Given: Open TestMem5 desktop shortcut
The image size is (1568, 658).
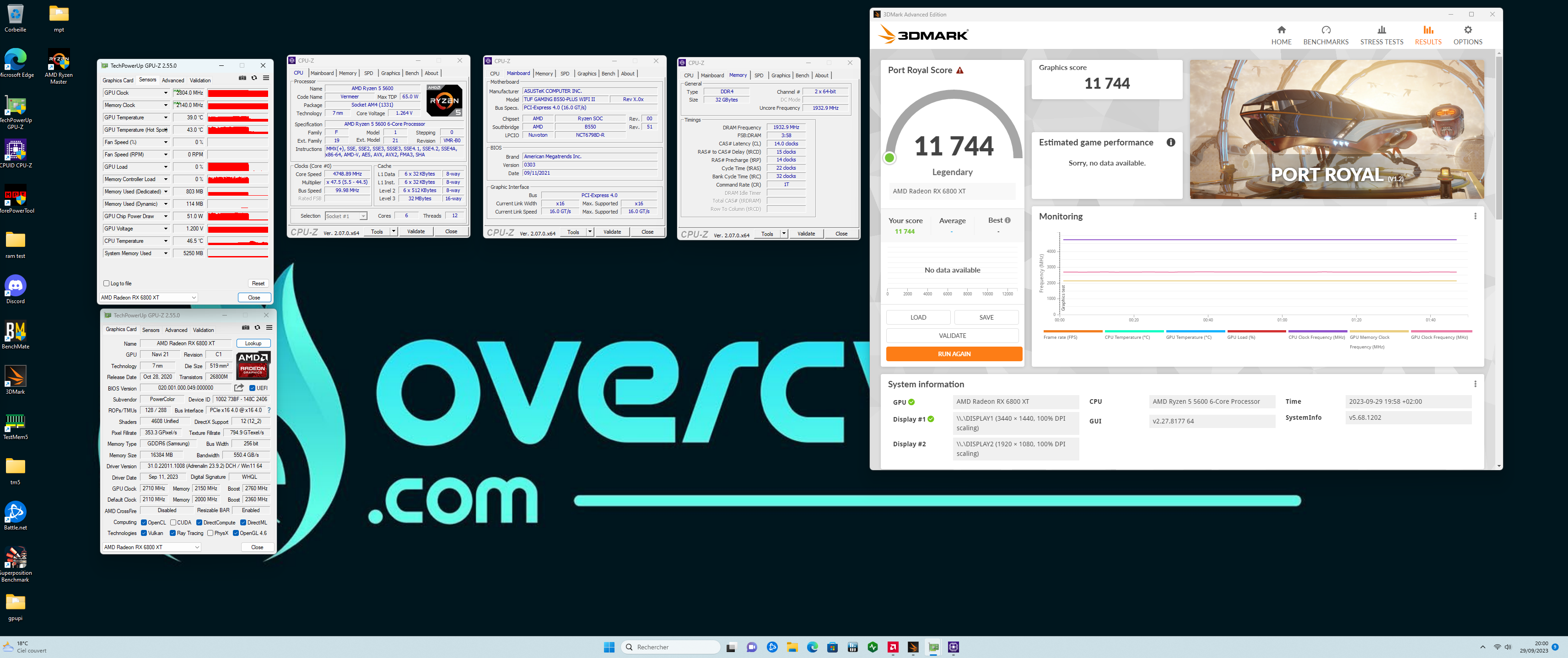Looking at the screenshot, I should [x=15, y=426].
